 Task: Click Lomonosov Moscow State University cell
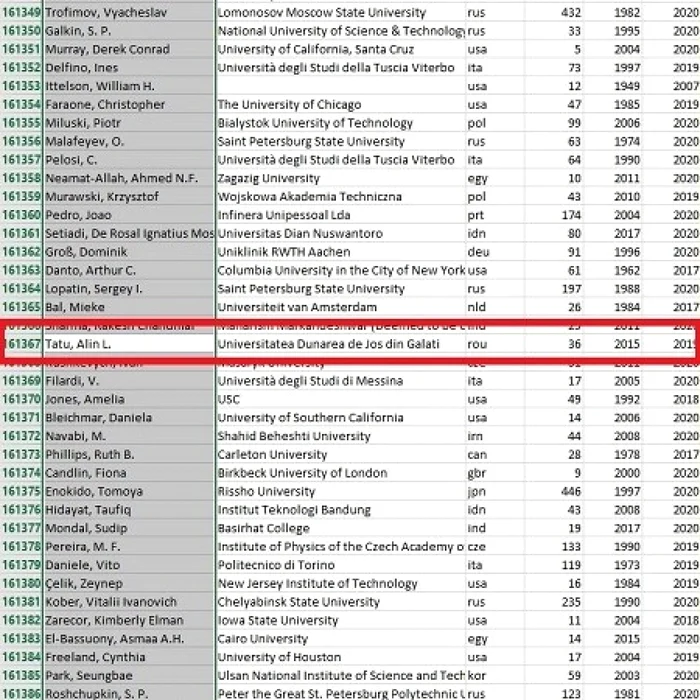point(341,12)
